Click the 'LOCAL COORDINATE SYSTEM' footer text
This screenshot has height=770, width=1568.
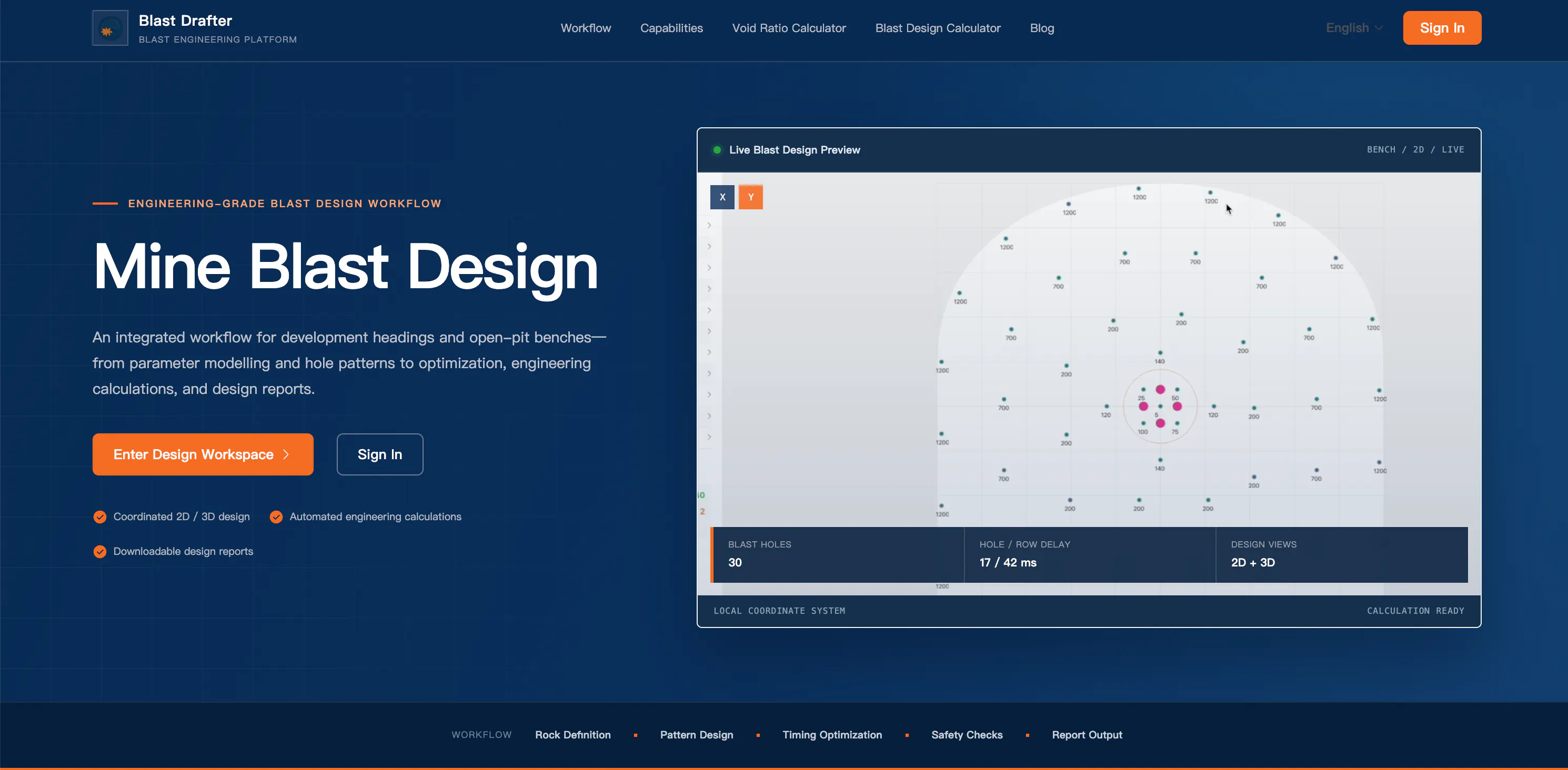click(779, 611)
